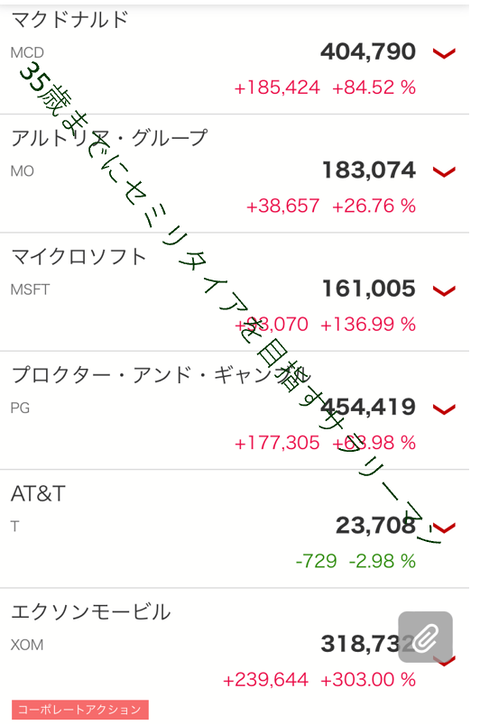The width and height of the screenshot is (480, 725).
Task: Expand the AT&T row chevron
Action: 444,527
